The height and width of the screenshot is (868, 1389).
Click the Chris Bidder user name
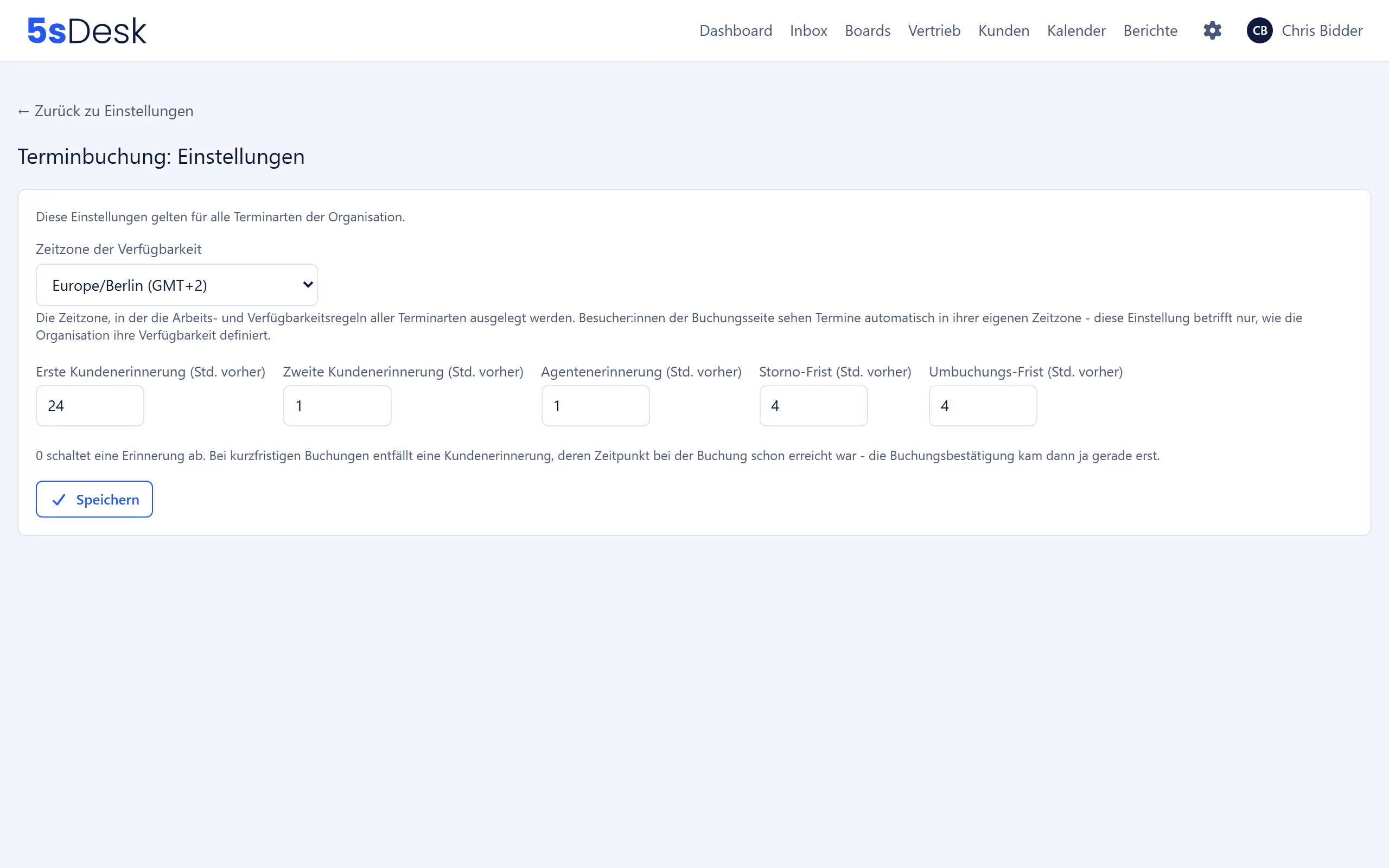[1322, 30]
